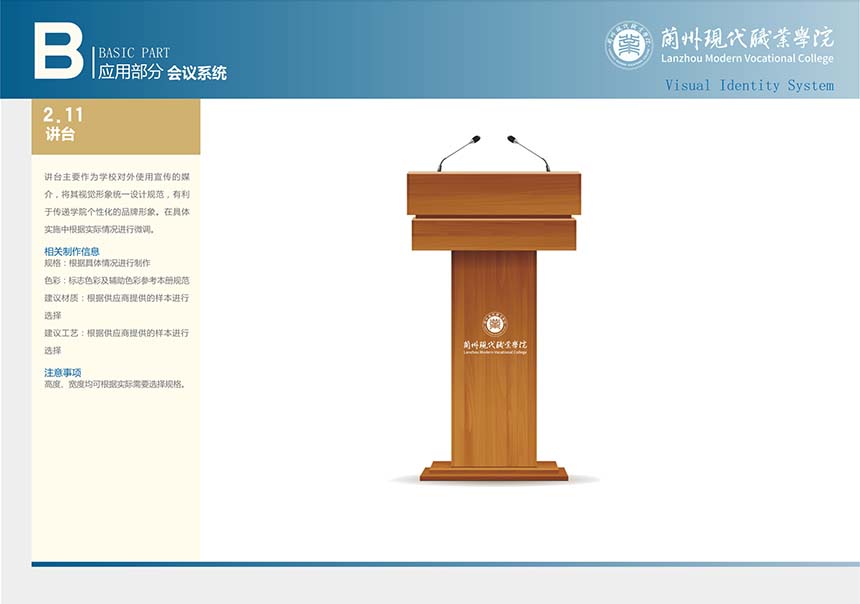Click Lanzhou Modern Vocational College header text
The width and height of the screenshot is (860, 604).
point(747,59)
